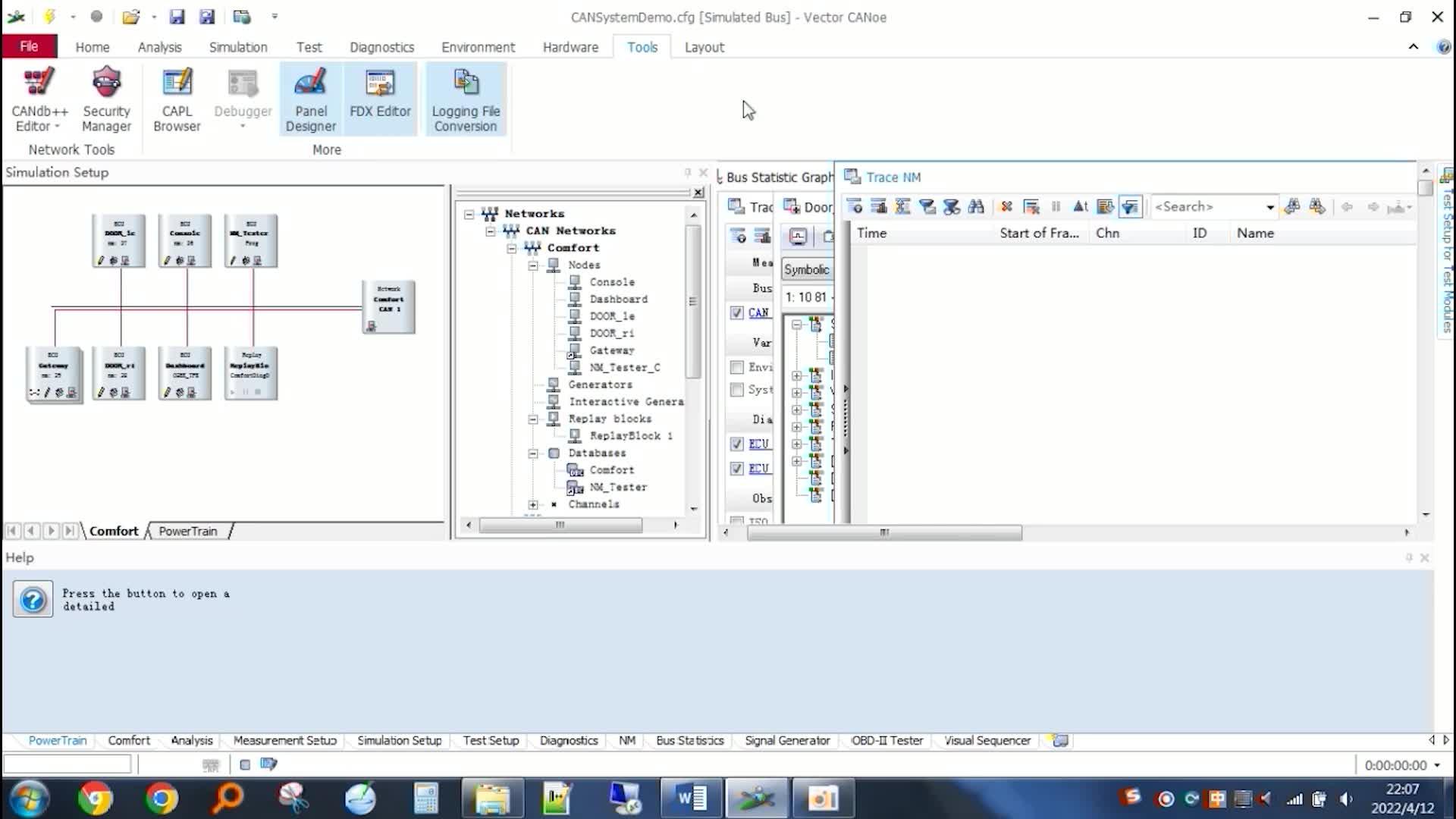Enable the Envi checkbox

click(736, 367)
